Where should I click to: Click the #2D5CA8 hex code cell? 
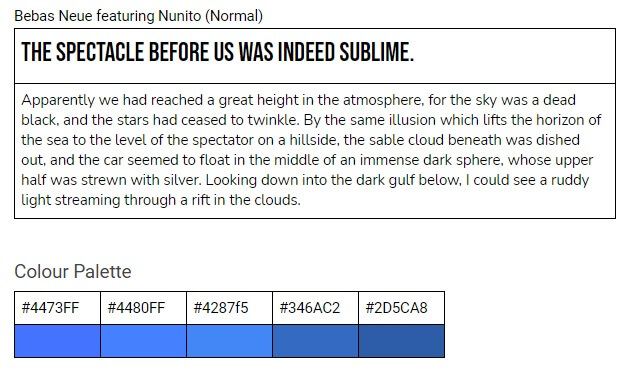(402, 308)
